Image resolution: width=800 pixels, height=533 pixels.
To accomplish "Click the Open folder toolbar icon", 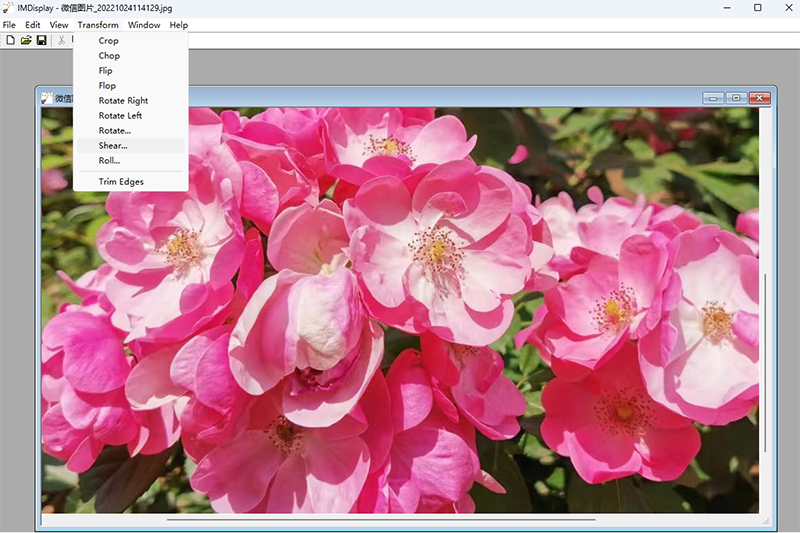I will click(26, 40).
